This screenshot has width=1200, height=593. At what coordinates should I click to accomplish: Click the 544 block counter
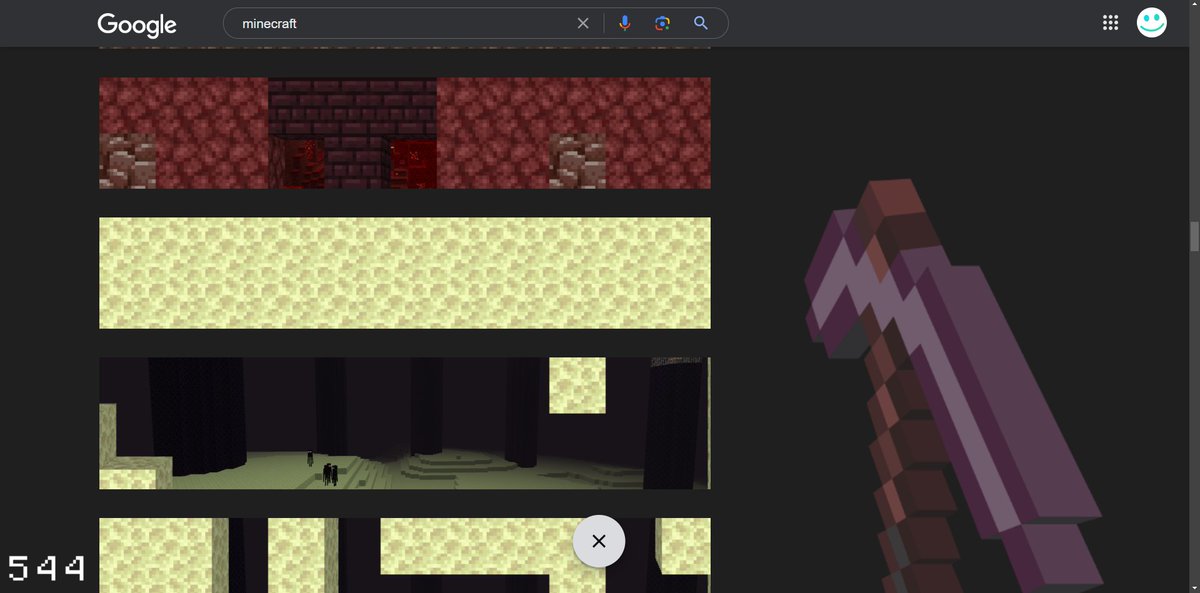pos(46,569)
